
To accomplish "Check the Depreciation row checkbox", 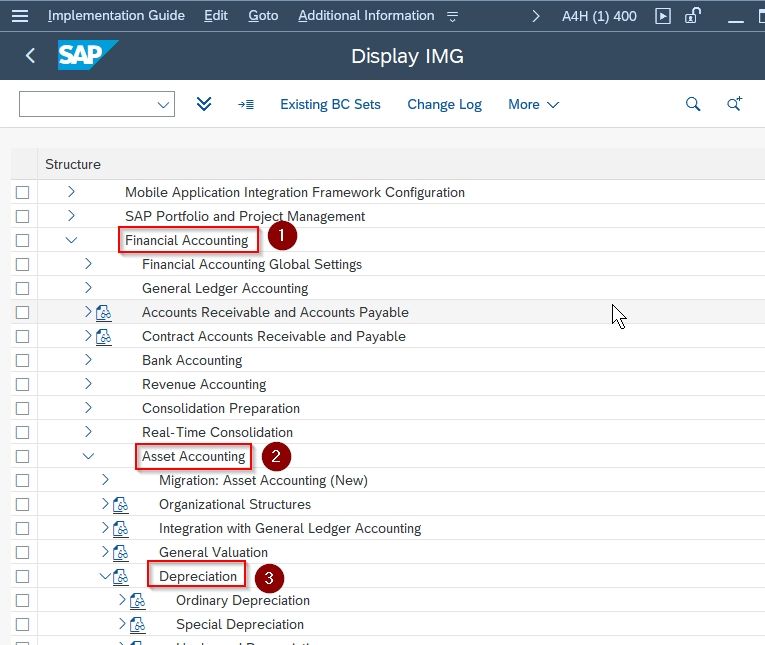I will [22, 577].
